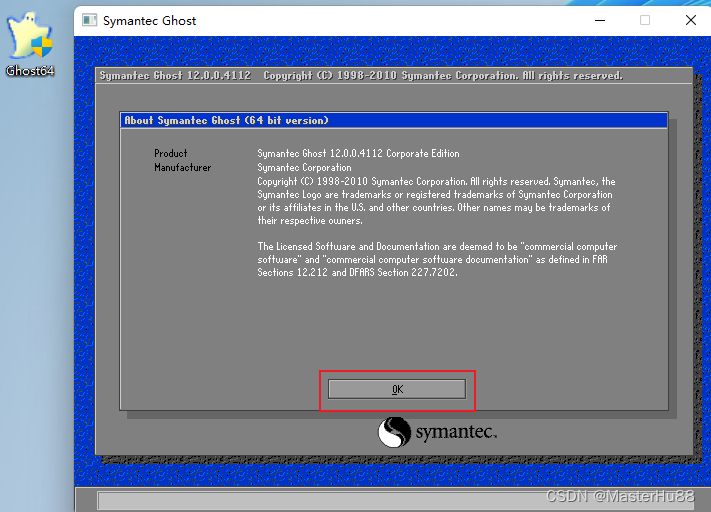Click the 'Manufacturer' label
This screenshot has width=711, height=512.
183,167
